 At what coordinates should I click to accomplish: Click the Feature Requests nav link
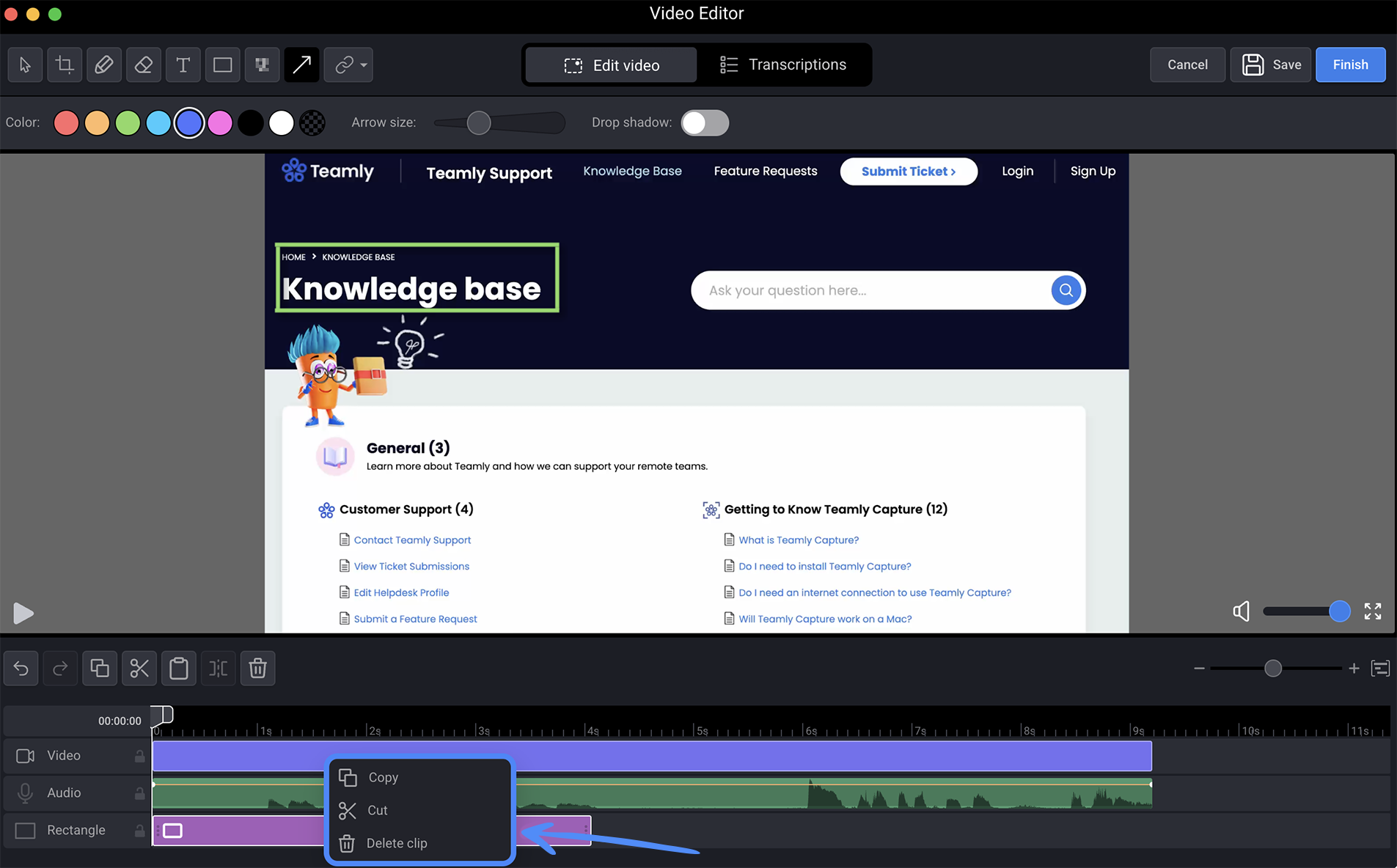point(766,171)
